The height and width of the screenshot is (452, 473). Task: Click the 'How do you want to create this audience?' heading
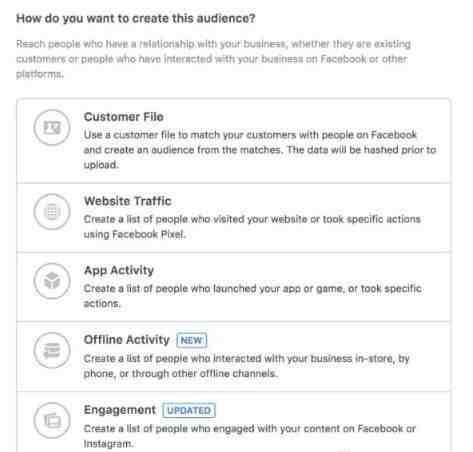[x=136, y=18]
